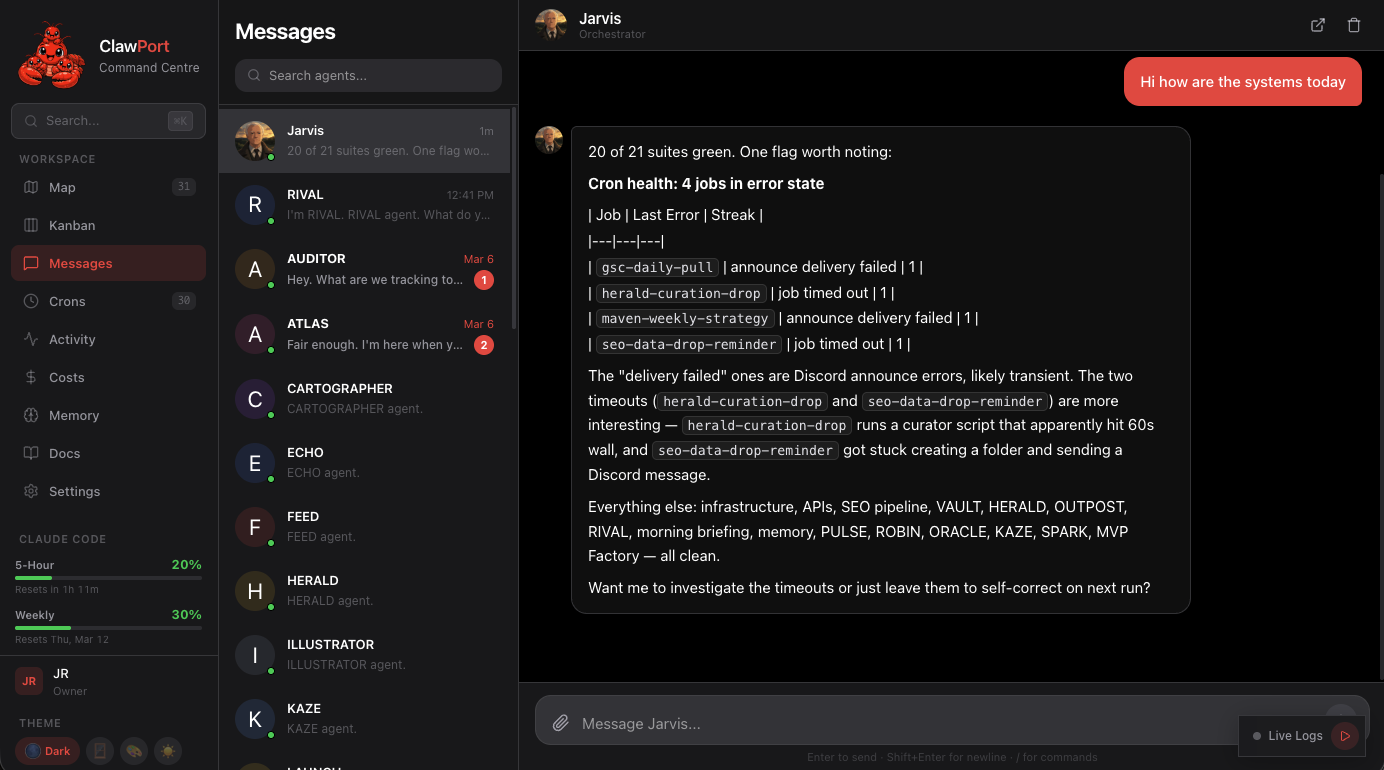1384x770 pixels.
Task: Open the ATLAS agent chat
Action: [x=364, y=334]
